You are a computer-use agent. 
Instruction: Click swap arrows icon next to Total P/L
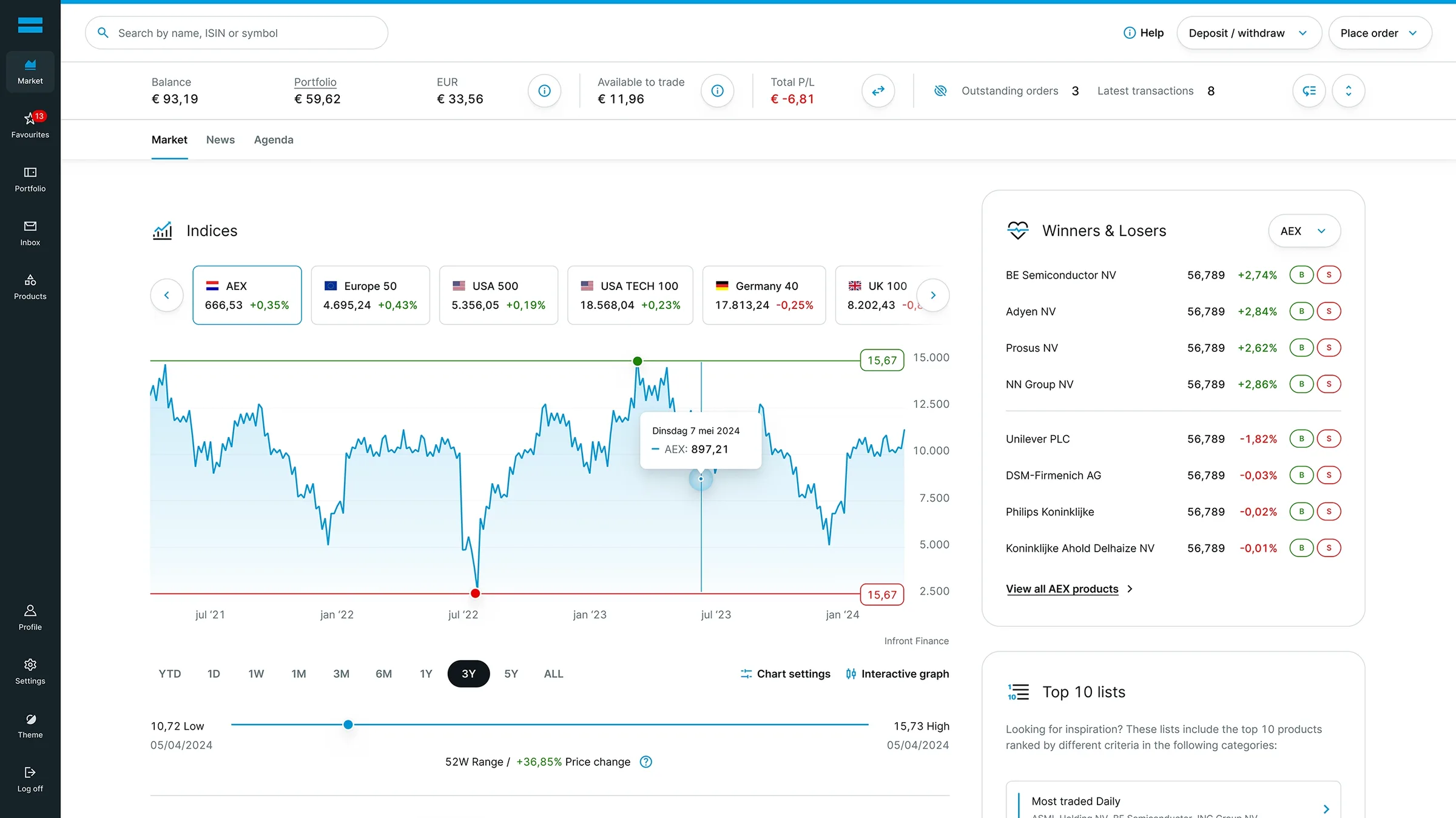[x=878, y=90]
